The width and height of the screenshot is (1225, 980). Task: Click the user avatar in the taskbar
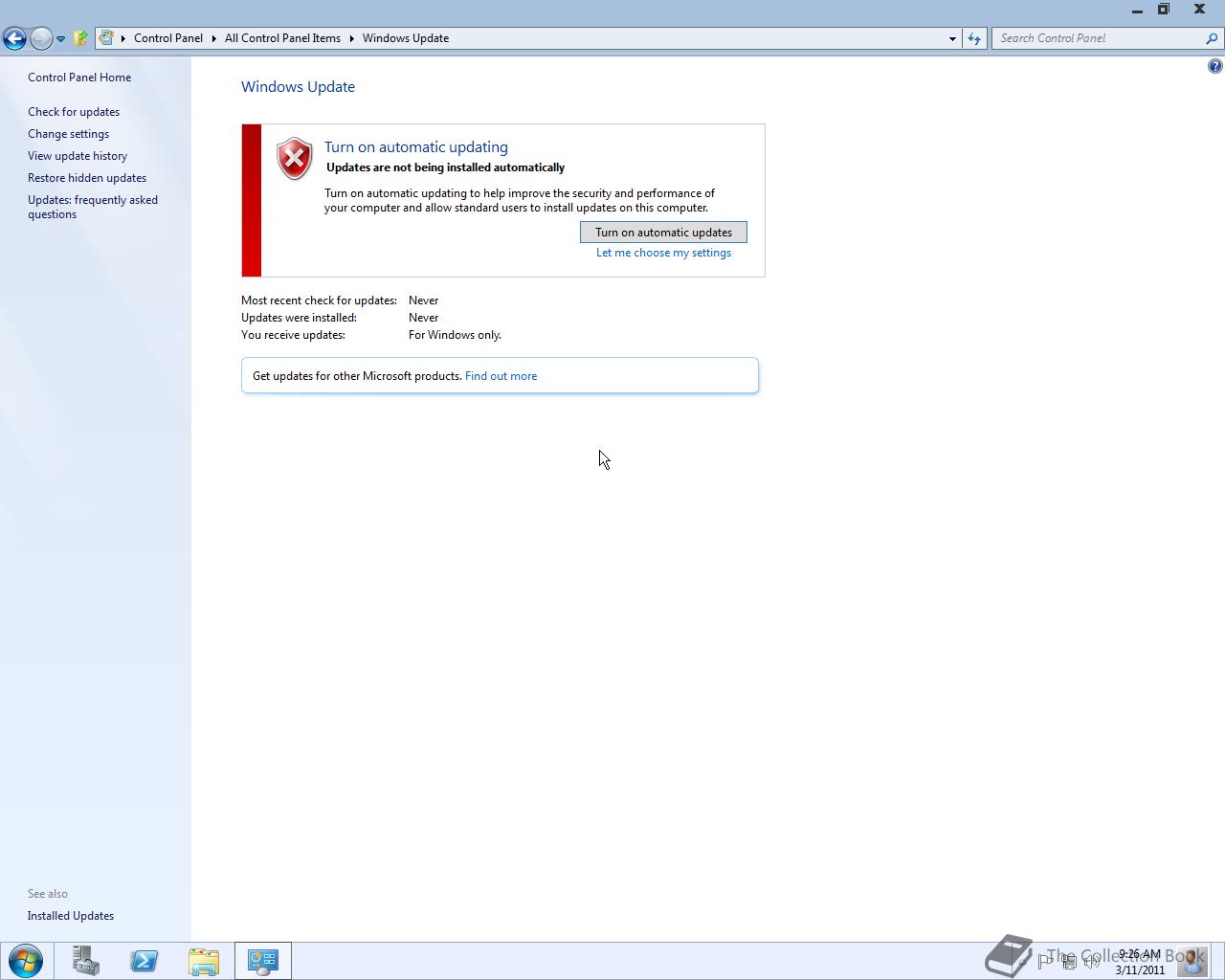1192,961
